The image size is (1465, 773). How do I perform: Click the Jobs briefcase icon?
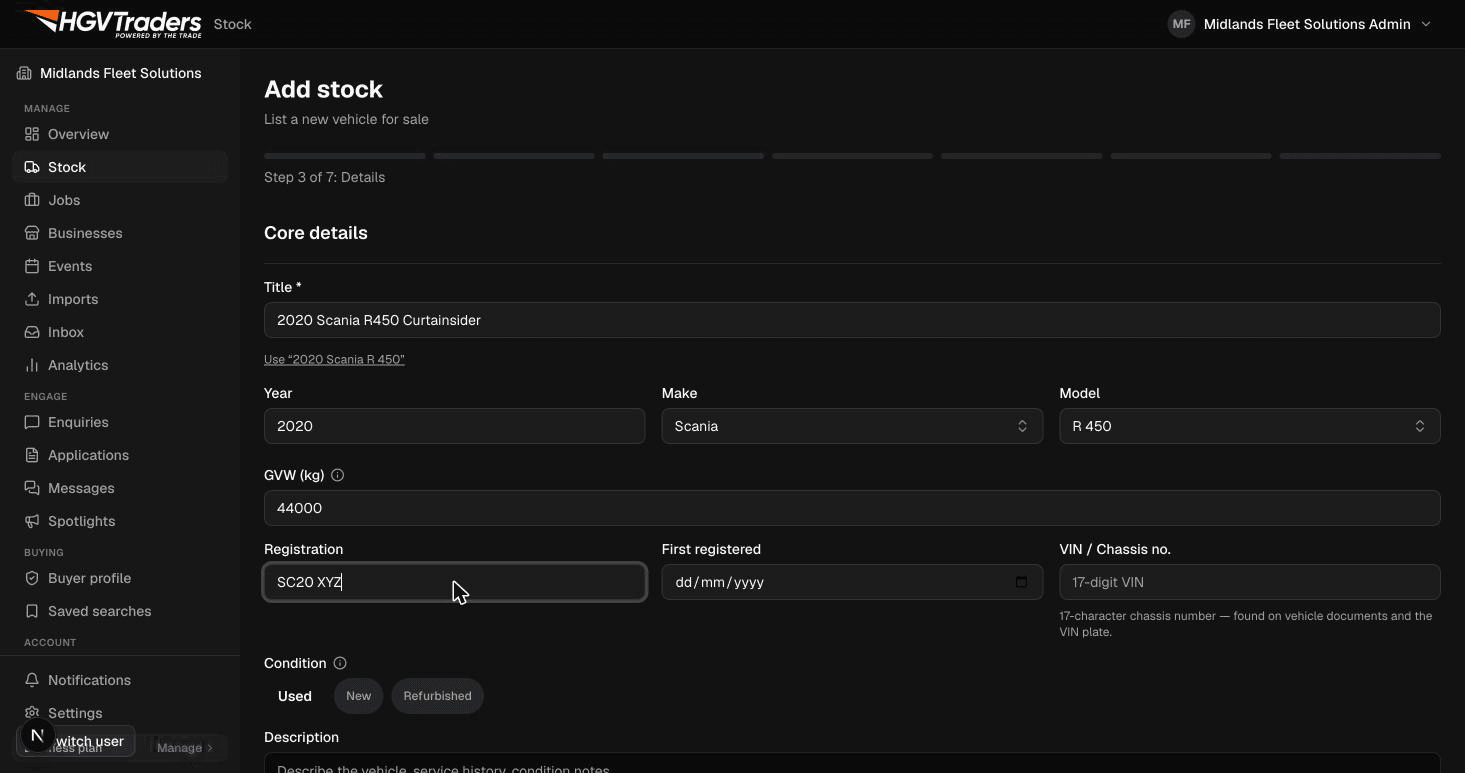(x=32, y=200)
